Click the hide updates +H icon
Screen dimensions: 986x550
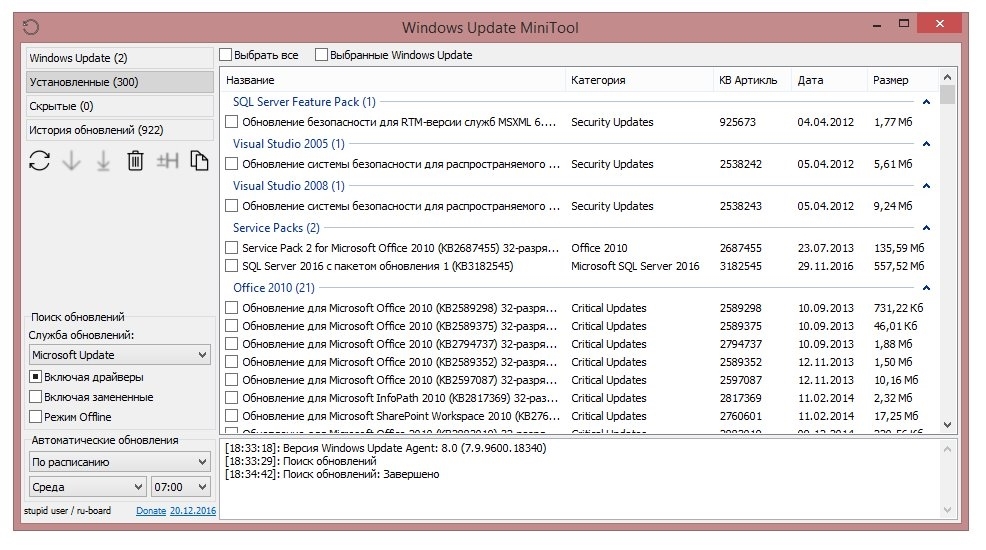tap(167, 161)
